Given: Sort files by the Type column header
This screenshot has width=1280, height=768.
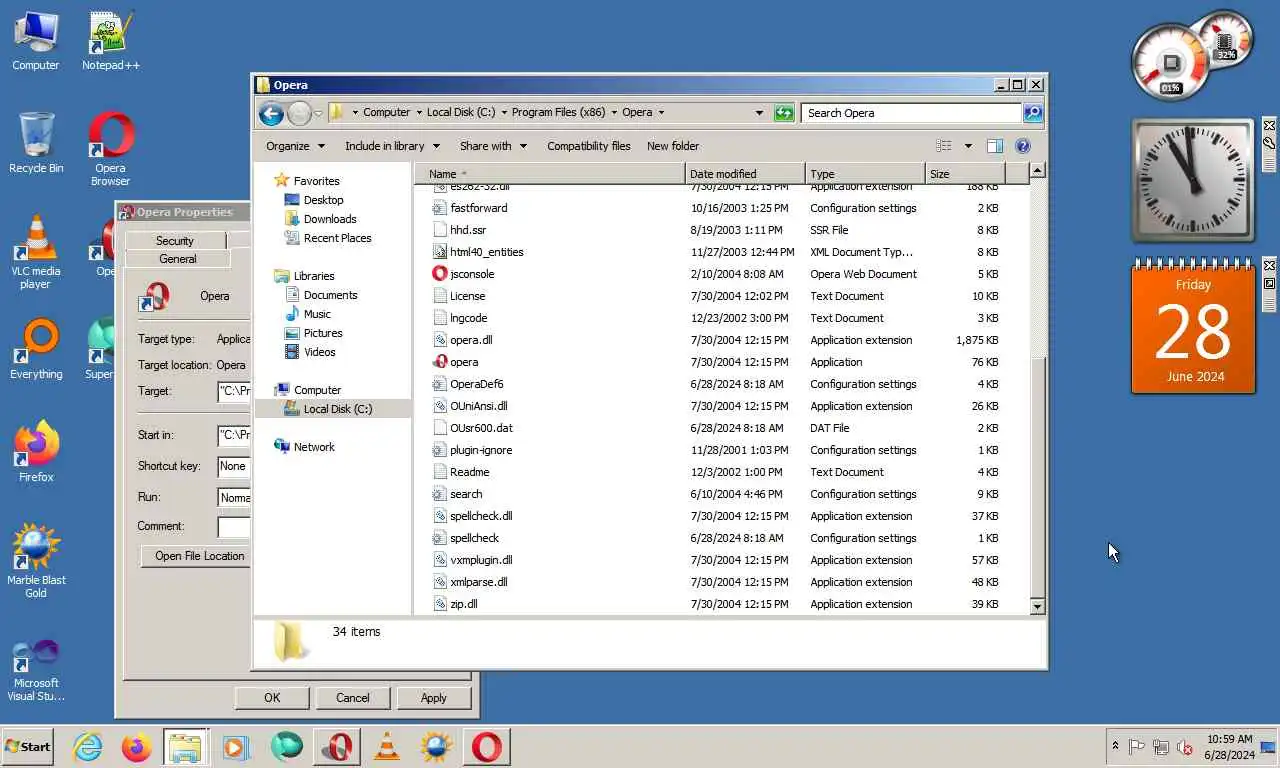Looking at the screenshot, I should tap(865, 174).
